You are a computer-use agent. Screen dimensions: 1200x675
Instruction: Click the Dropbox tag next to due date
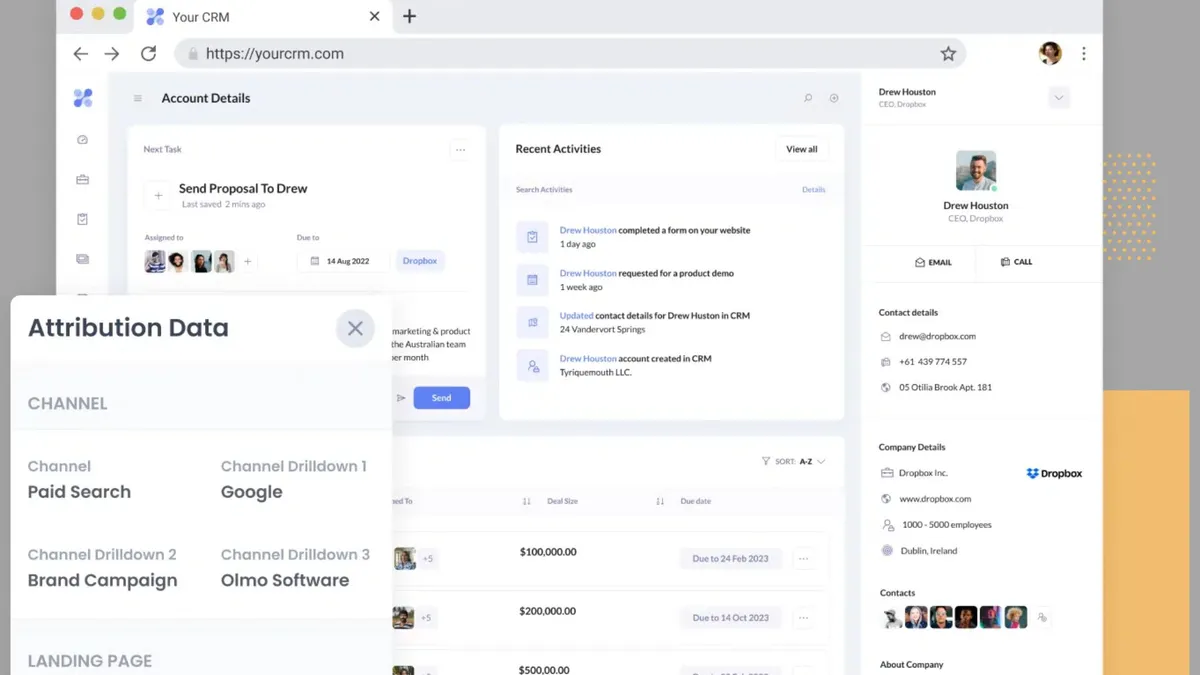420,261
